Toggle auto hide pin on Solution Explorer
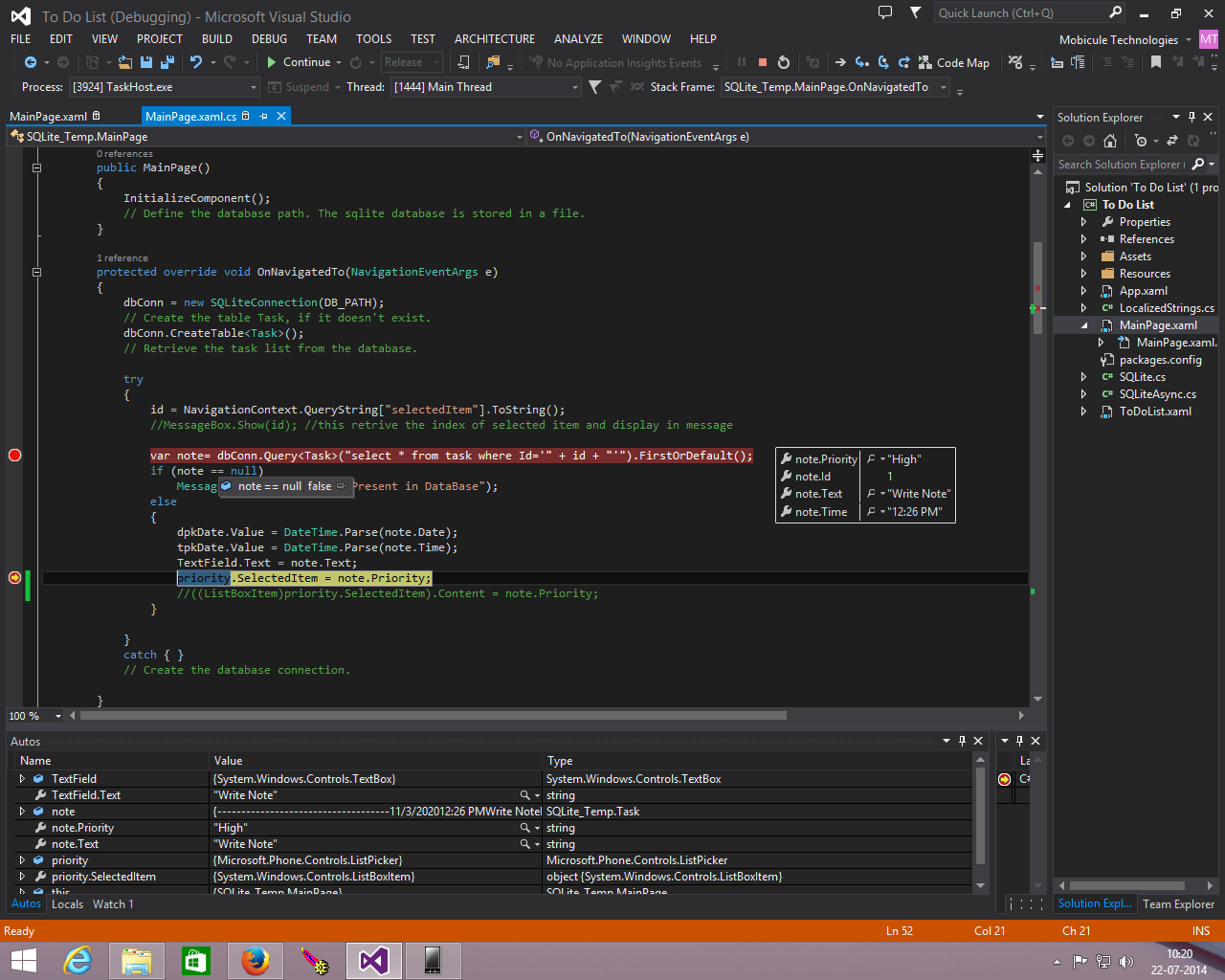The width and height of the screenshot is (1225, 980). click(1192, 118)
